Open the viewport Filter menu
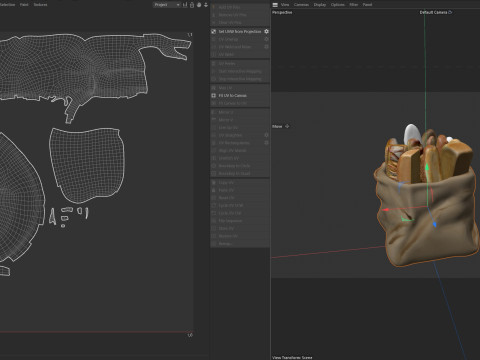The height and width of the screenshot is (360, 480). point(354,5)
